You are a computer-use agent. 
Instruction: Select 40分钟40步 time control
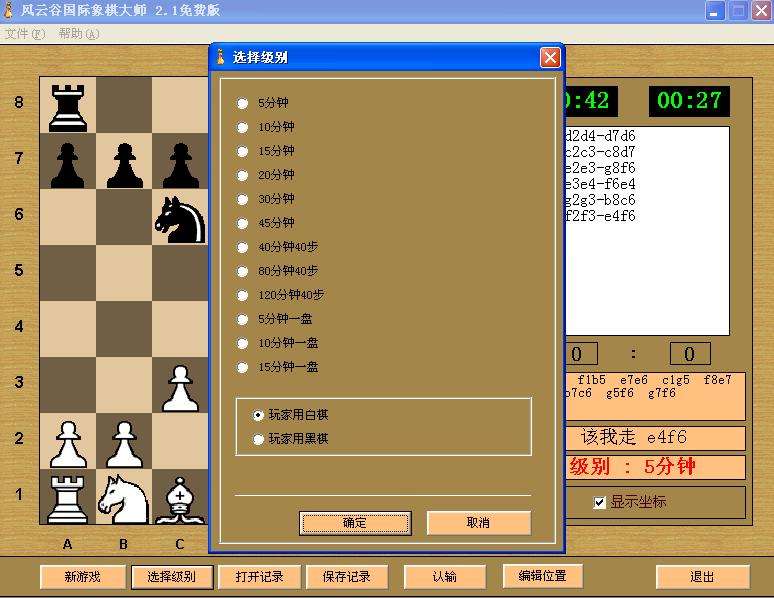pyautogui.click(x=242, y=247)
